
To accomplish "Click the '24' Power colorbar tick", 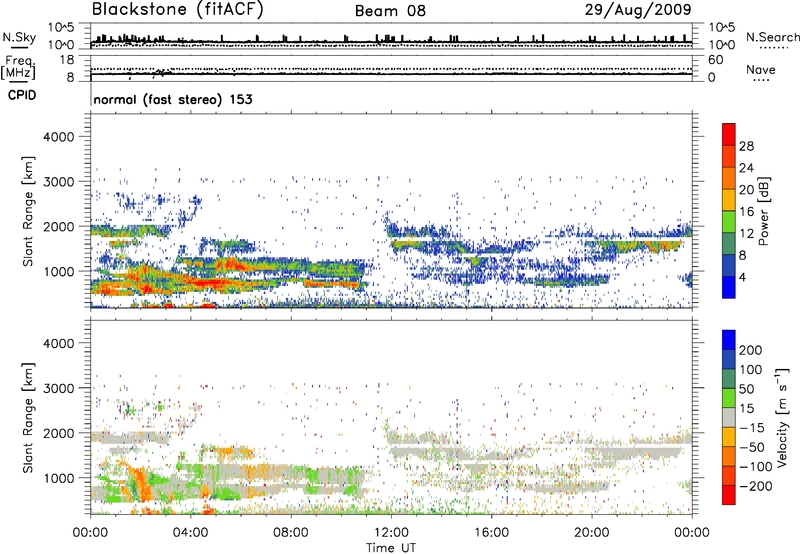I will tap(746, 168).
